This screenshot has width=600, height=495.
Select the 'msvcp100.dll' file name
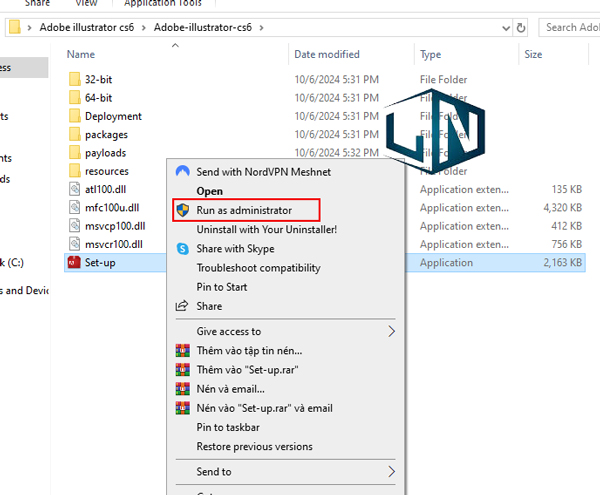[x=115, y=226]
